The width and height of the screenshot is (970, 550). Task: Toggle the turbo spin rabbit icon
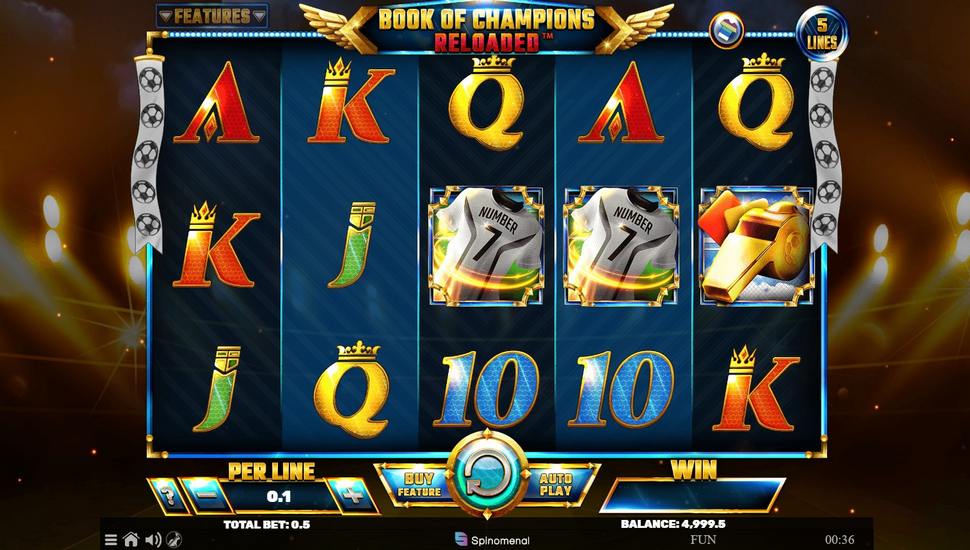[174, 539]
